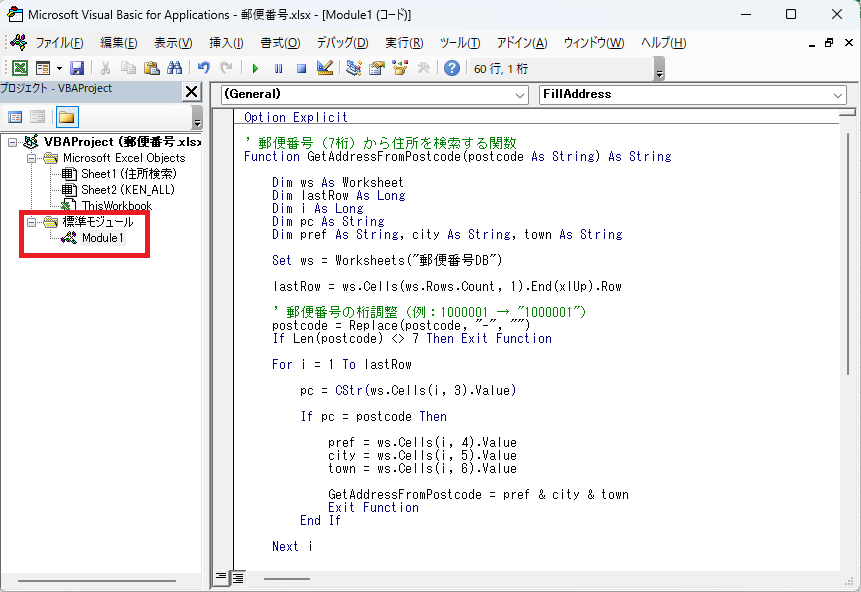The image size is (861, 592).
Task: Switch to Full Module View button
Action: click(x=239, y=577)
